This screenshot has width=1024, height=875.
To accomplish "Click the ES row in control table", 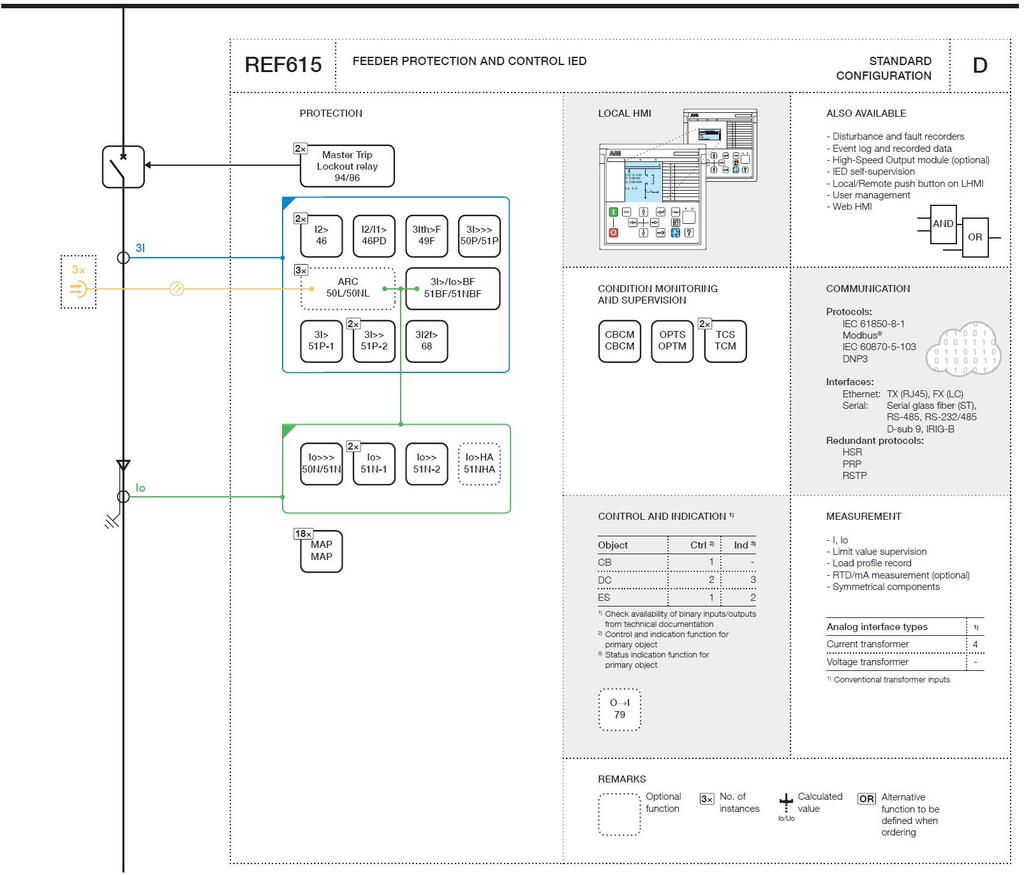I will [677, 597].
